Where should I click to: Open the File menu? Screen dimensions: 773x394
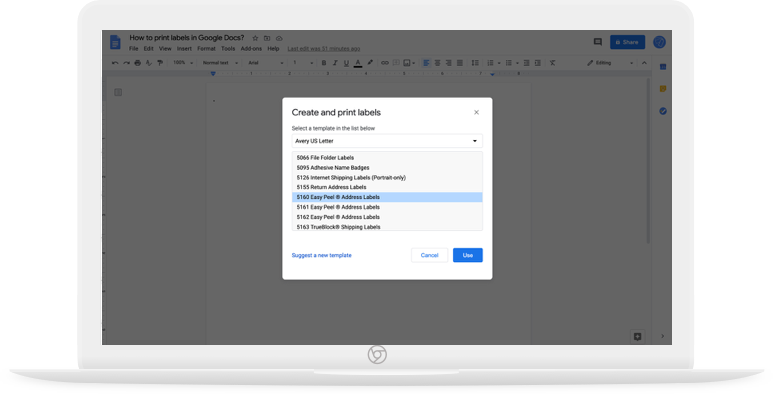(134, 49)
